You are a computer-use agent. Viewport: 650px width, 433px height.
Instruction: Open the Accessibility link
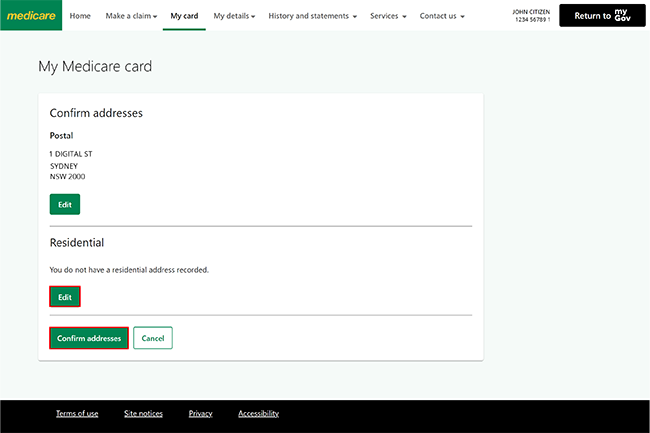pyautogui.click(x=258, y=413)
